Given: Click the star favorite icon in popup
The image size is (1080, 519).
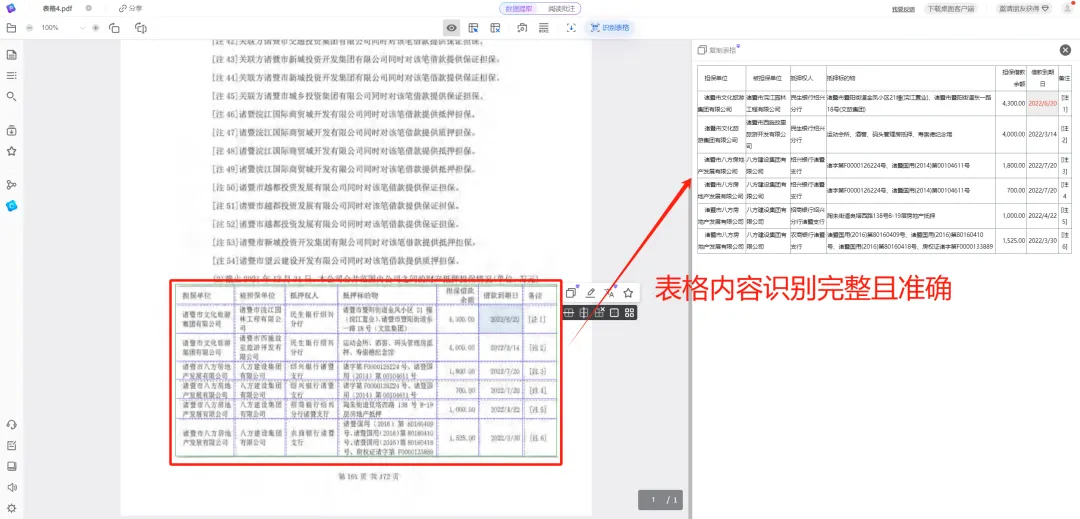Looking at the screenshot, I should tap(628, 293).
